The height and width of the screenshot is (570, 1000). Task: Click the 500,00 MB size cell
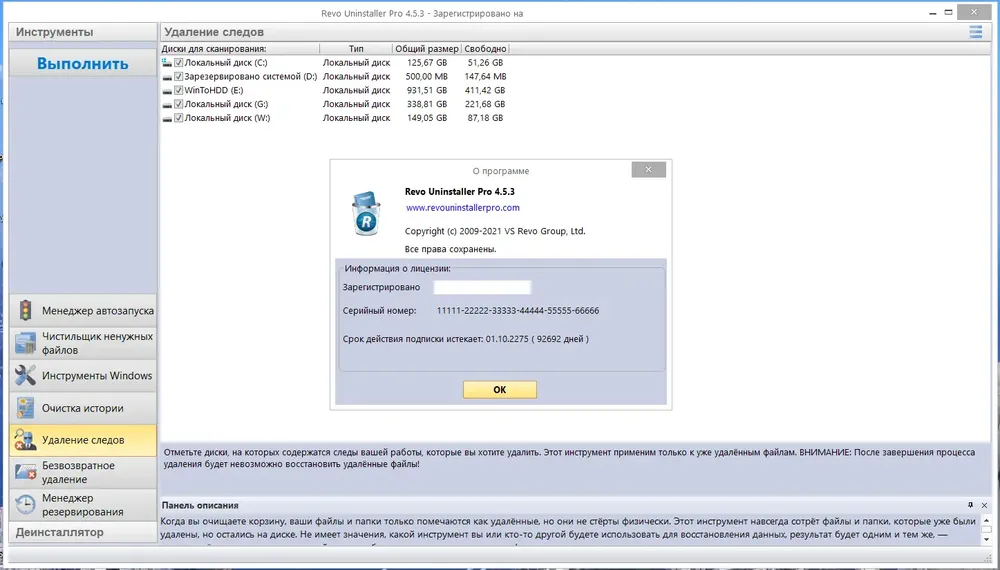(x=427, y=77)
